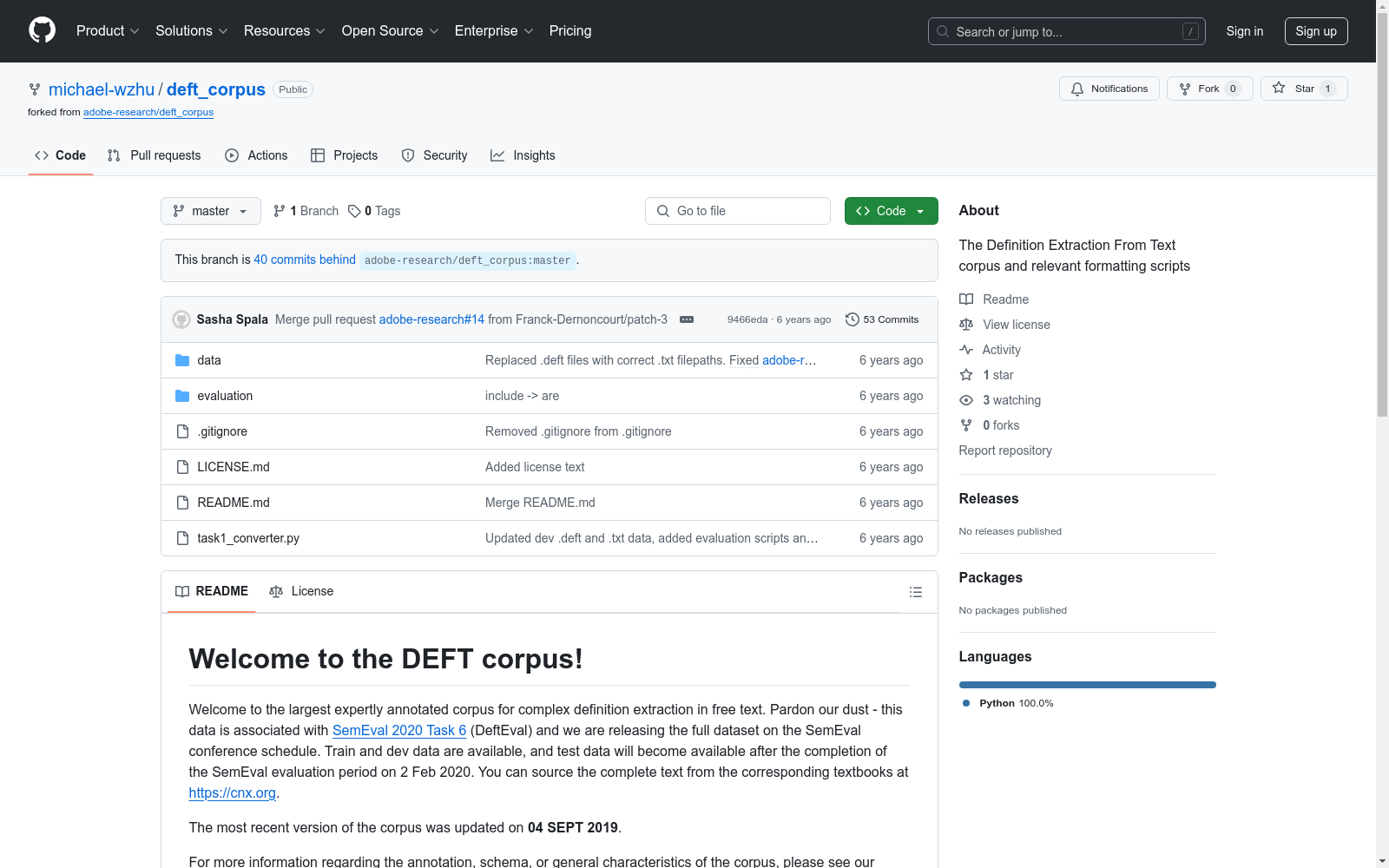Image resolution: width=1389 pixels, height=868 pixels.
Task: Expand the green Code clone dropdown
Action: pyautogui.click(x=891, y=211)
